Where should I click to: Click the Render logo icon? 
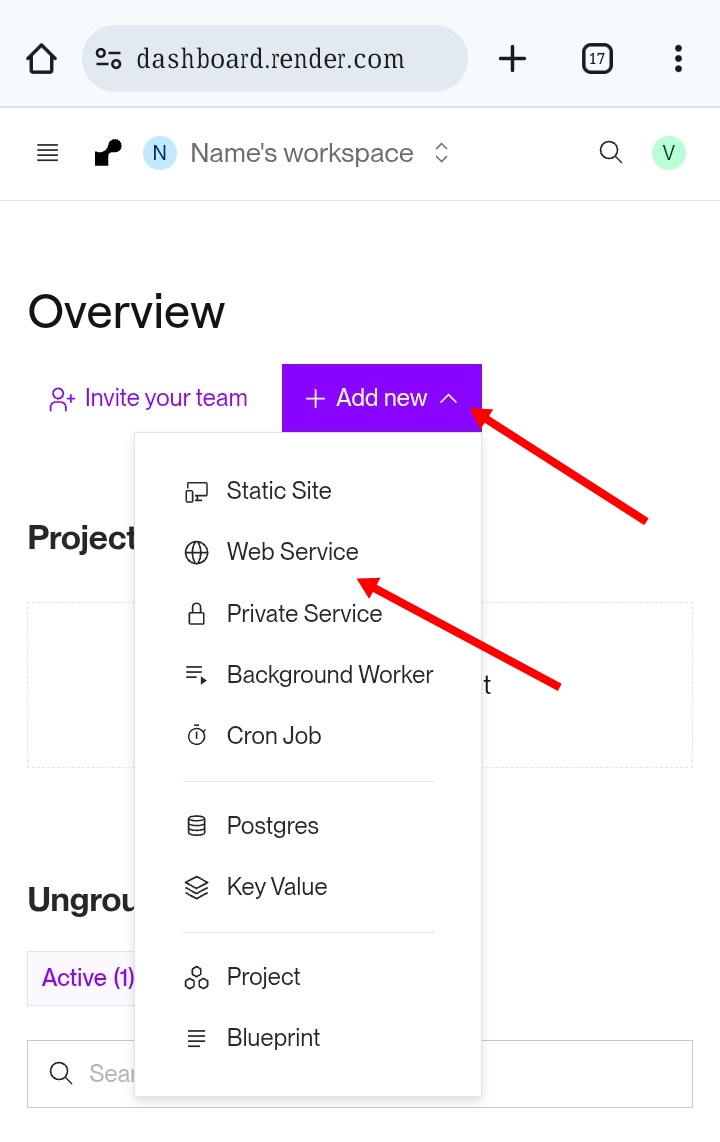pos(107,153)
